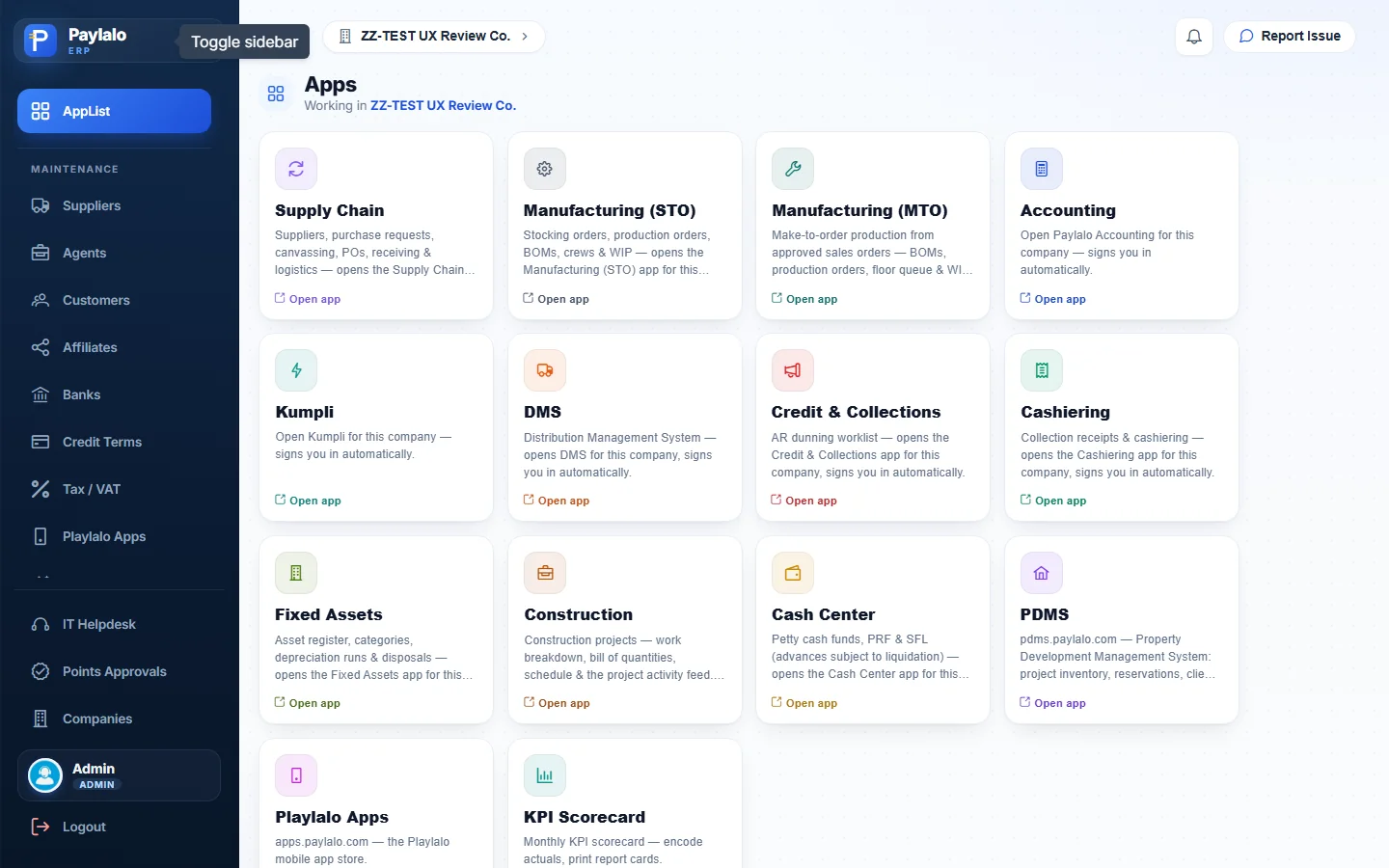Click the Paylalo ERP logo icon

(x=40, y=41)
